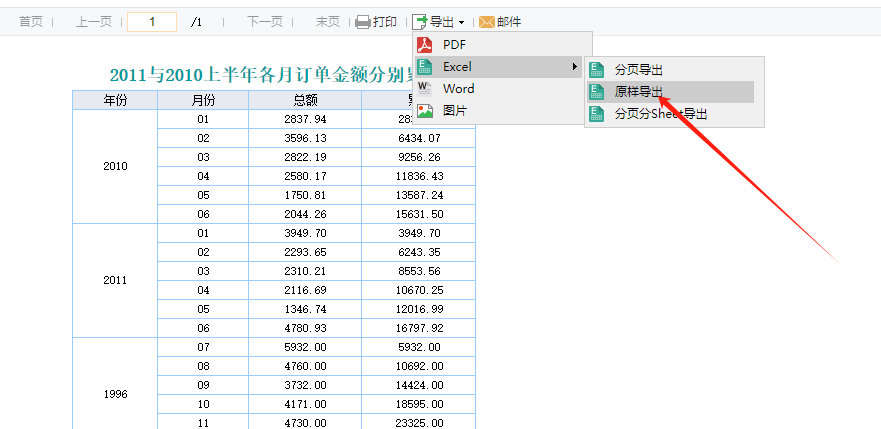881x429 pixels.
Task: Click total value 1750.81
Action: coord(305,195)
